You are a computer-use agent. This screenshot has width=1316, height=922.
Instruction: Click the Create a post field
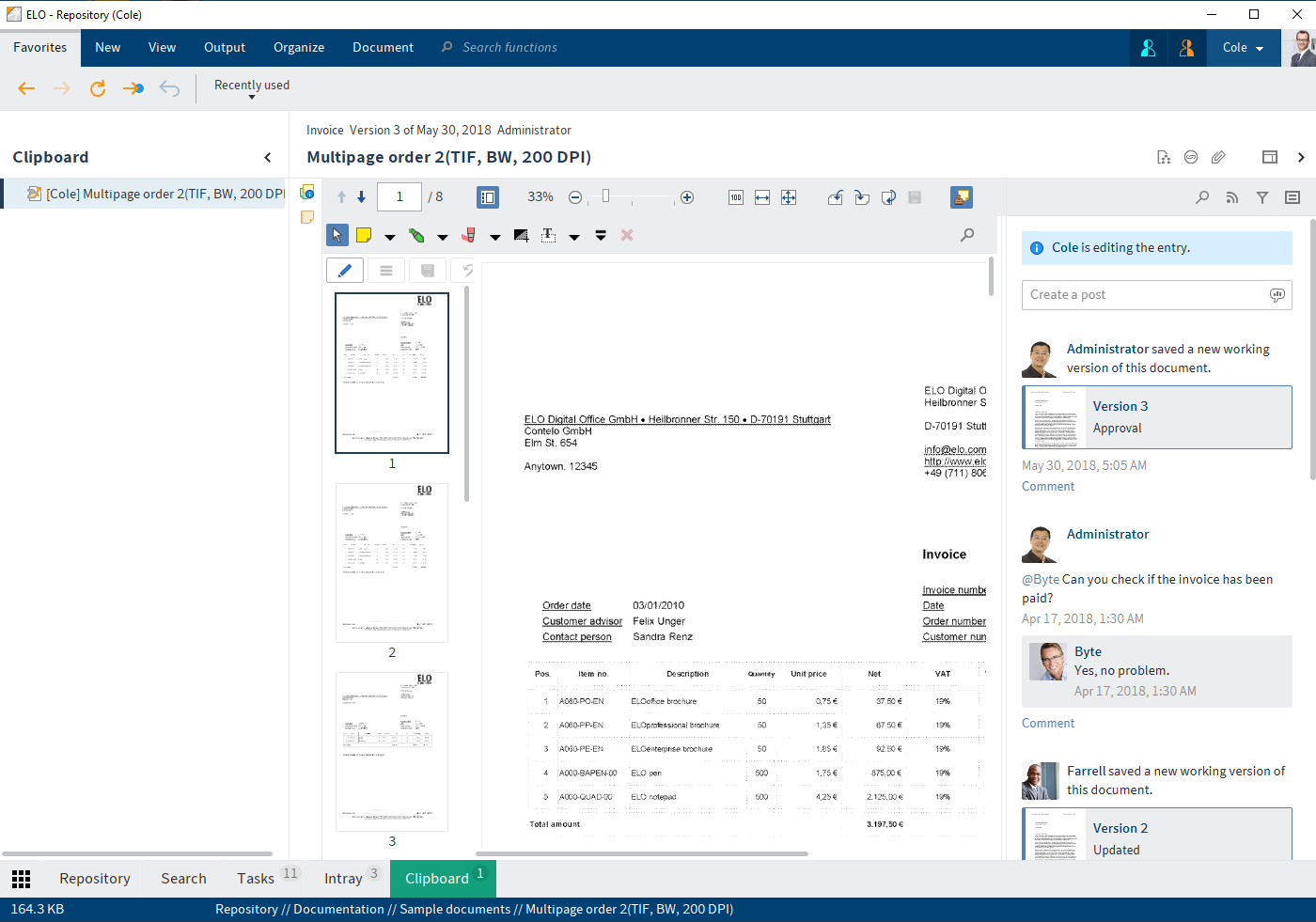[1156, 295]
